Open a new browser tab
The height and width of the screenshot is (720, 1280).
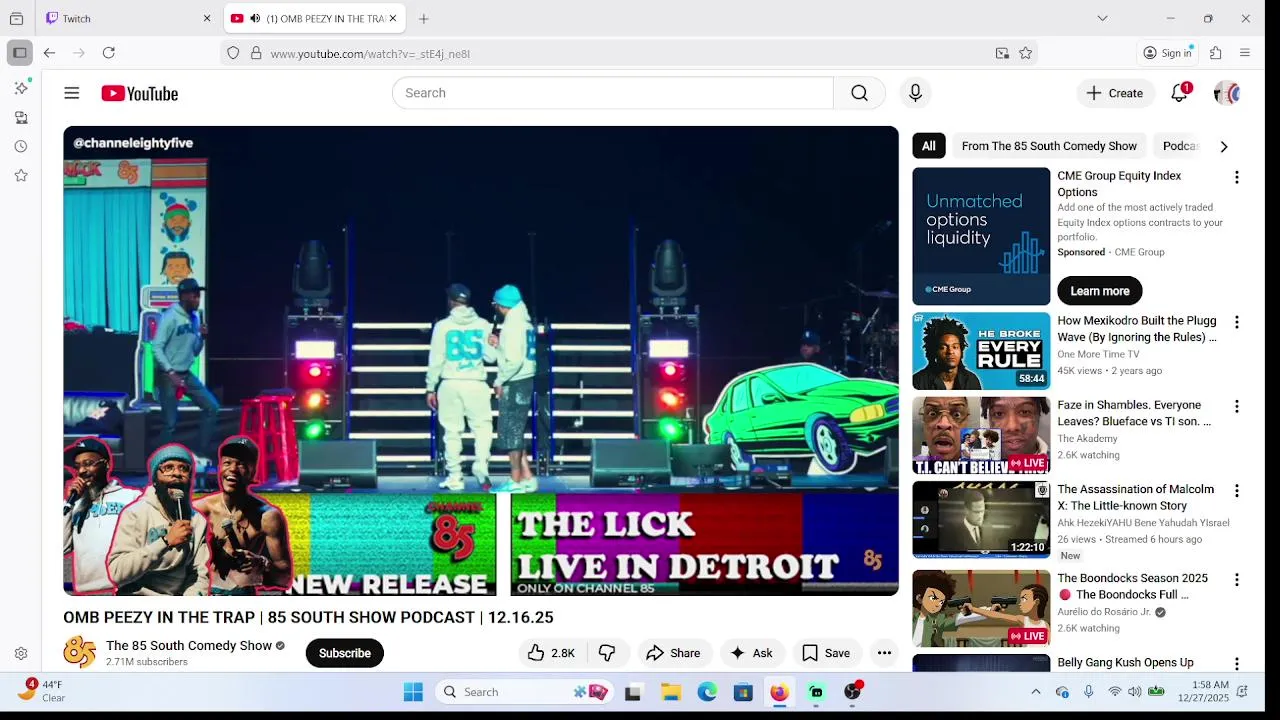click(x=424, y=18)
